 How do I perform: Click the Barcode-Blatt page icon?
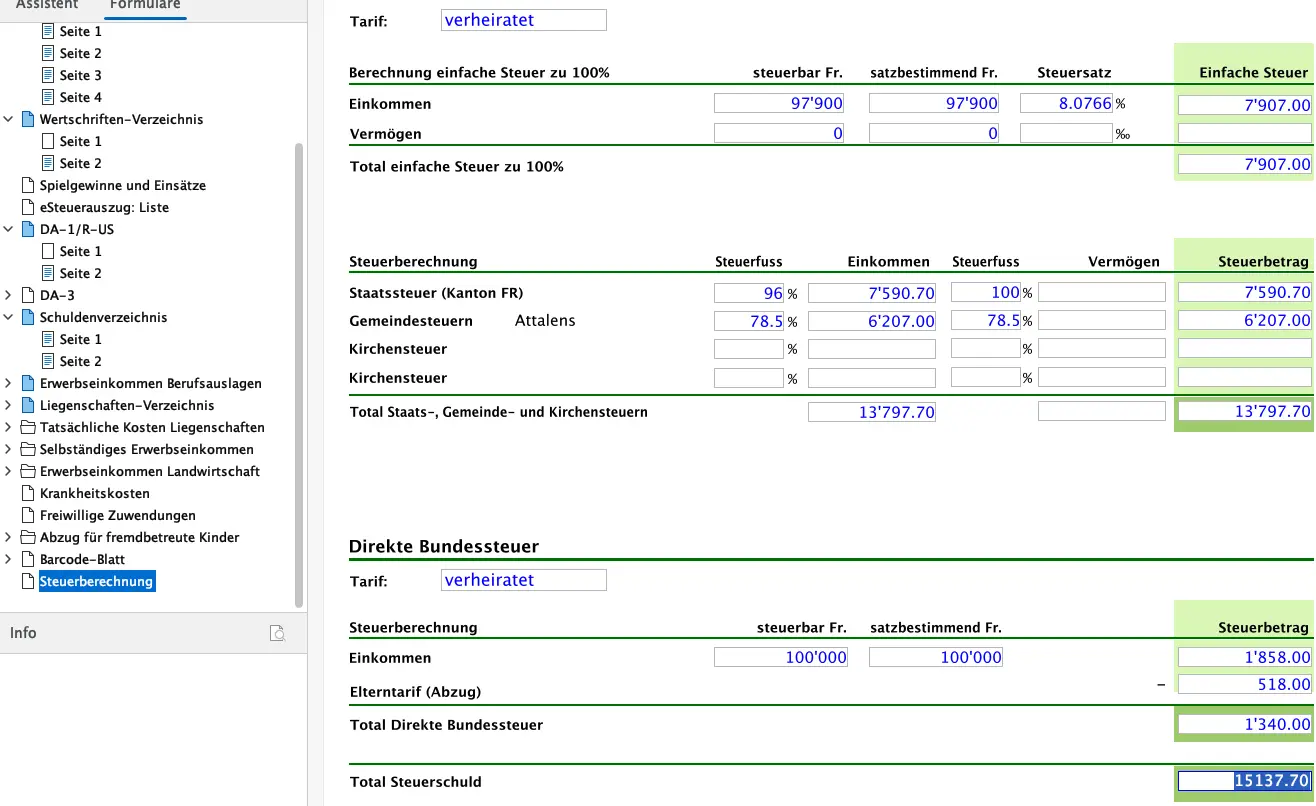point(28,559)
